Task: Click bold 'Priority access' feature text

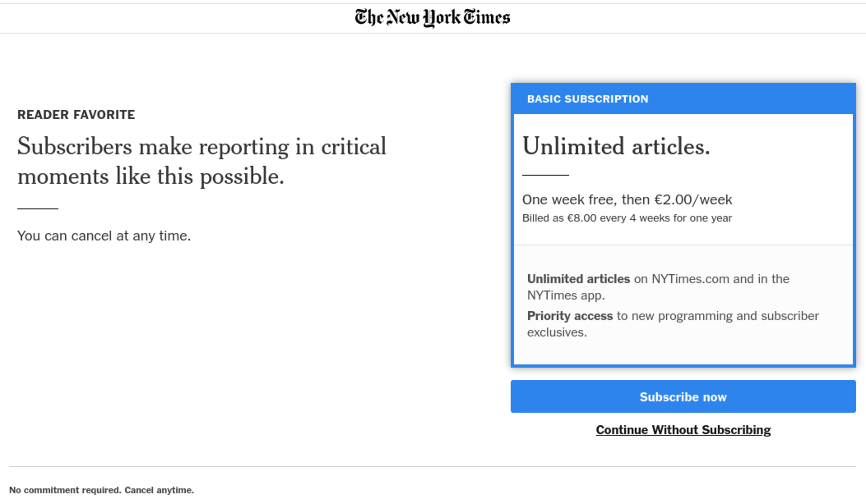Action: coord(569,316)
